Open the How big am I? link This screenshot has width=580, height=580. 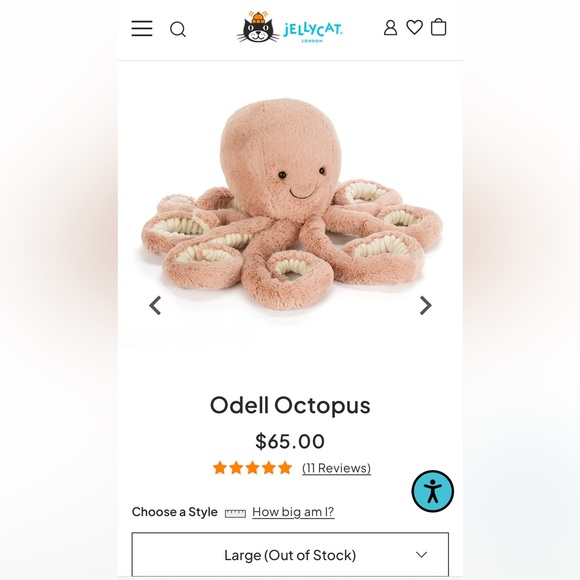293,512
